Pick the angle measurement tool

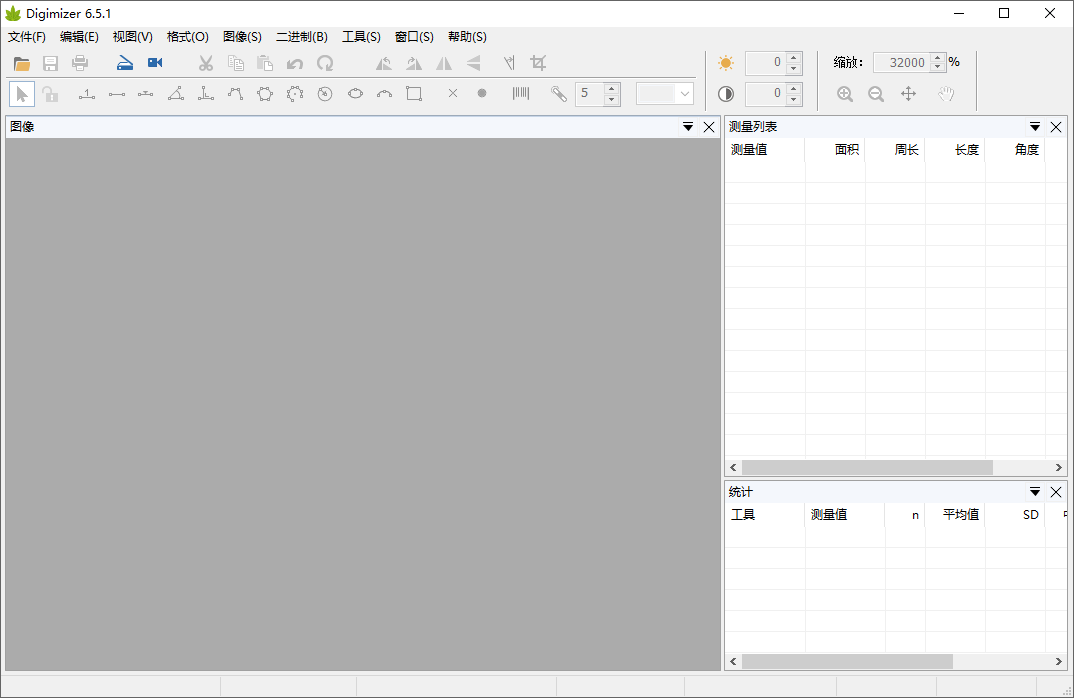point(176,94)
